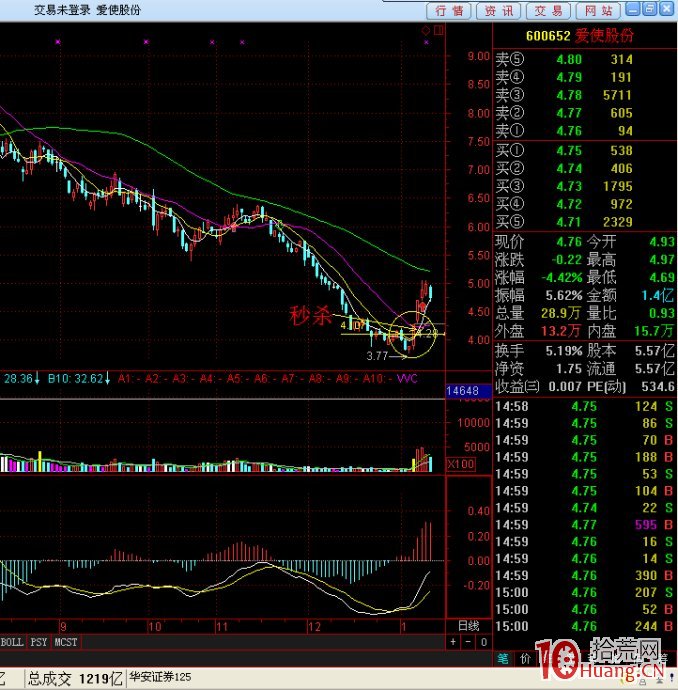Switch to the PSY indicator tab
This screenshot has height=690, width=678.
[x=38, y=640]
